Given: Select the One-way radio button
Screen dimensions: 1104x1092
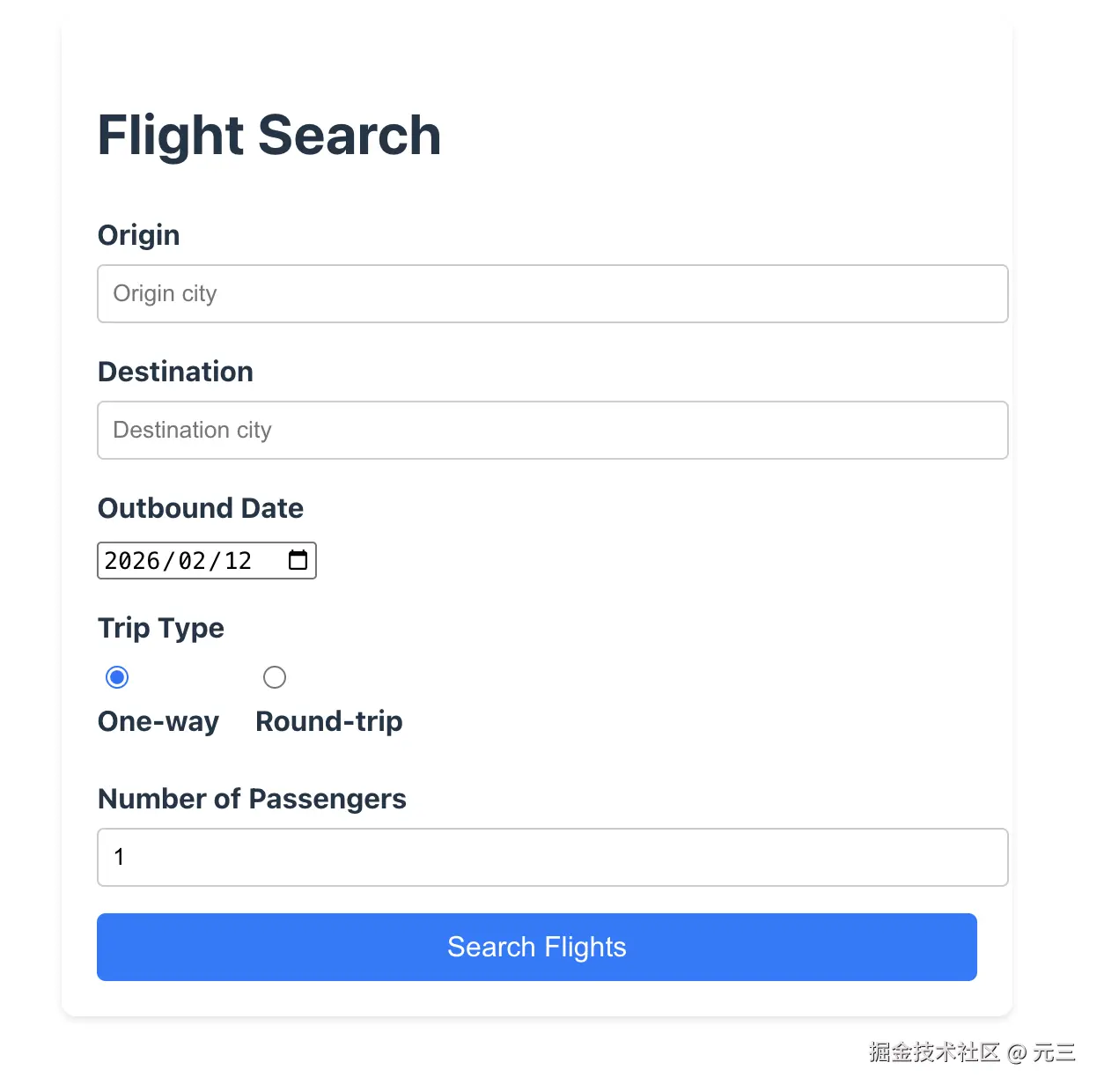Looking at the screenshot, I should (117, 677).
